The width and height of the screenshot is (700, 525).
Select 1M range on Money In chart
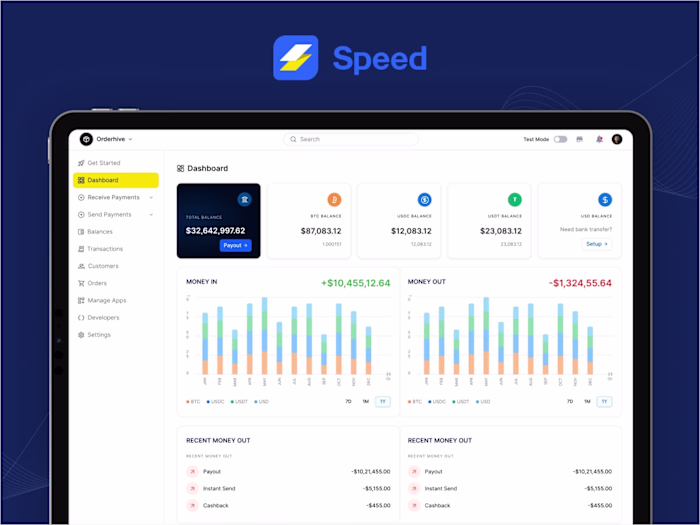(x=366, y=401)
